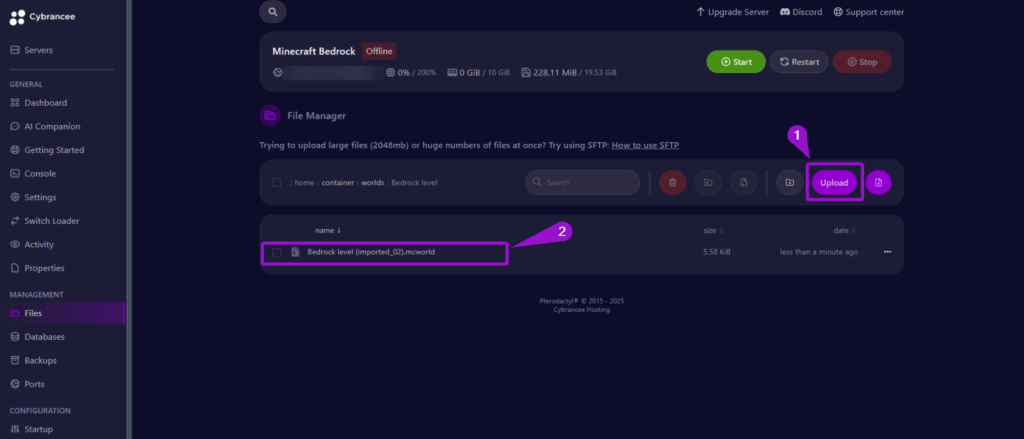This screenshot has width=1024, height=439.
Task: Click the magnifier search icon at top
Action: click(272, 12)
